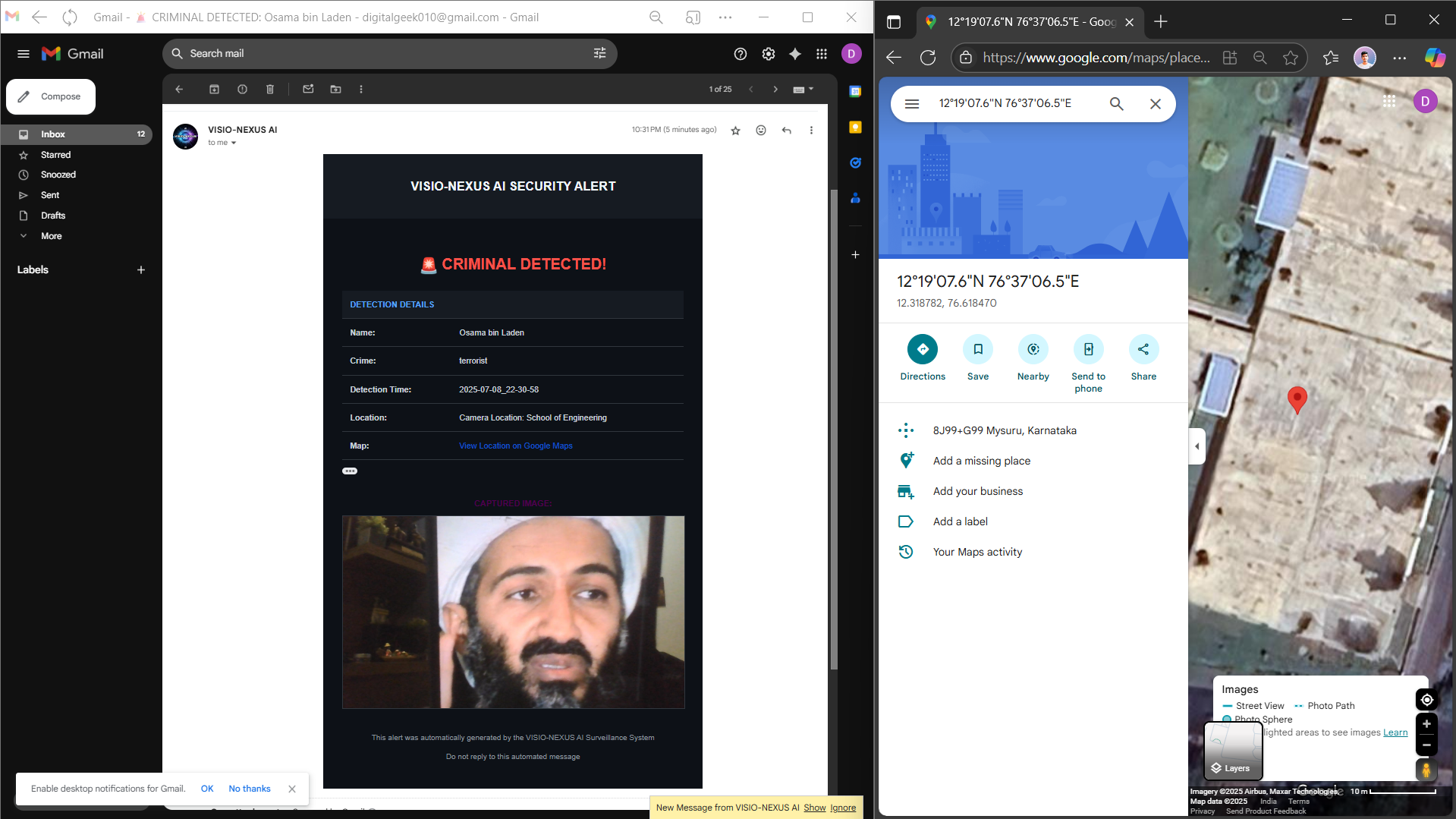The image size is (1456, 819).
Task: Click the Edge address bar URL
Action: click(1096, 58)
